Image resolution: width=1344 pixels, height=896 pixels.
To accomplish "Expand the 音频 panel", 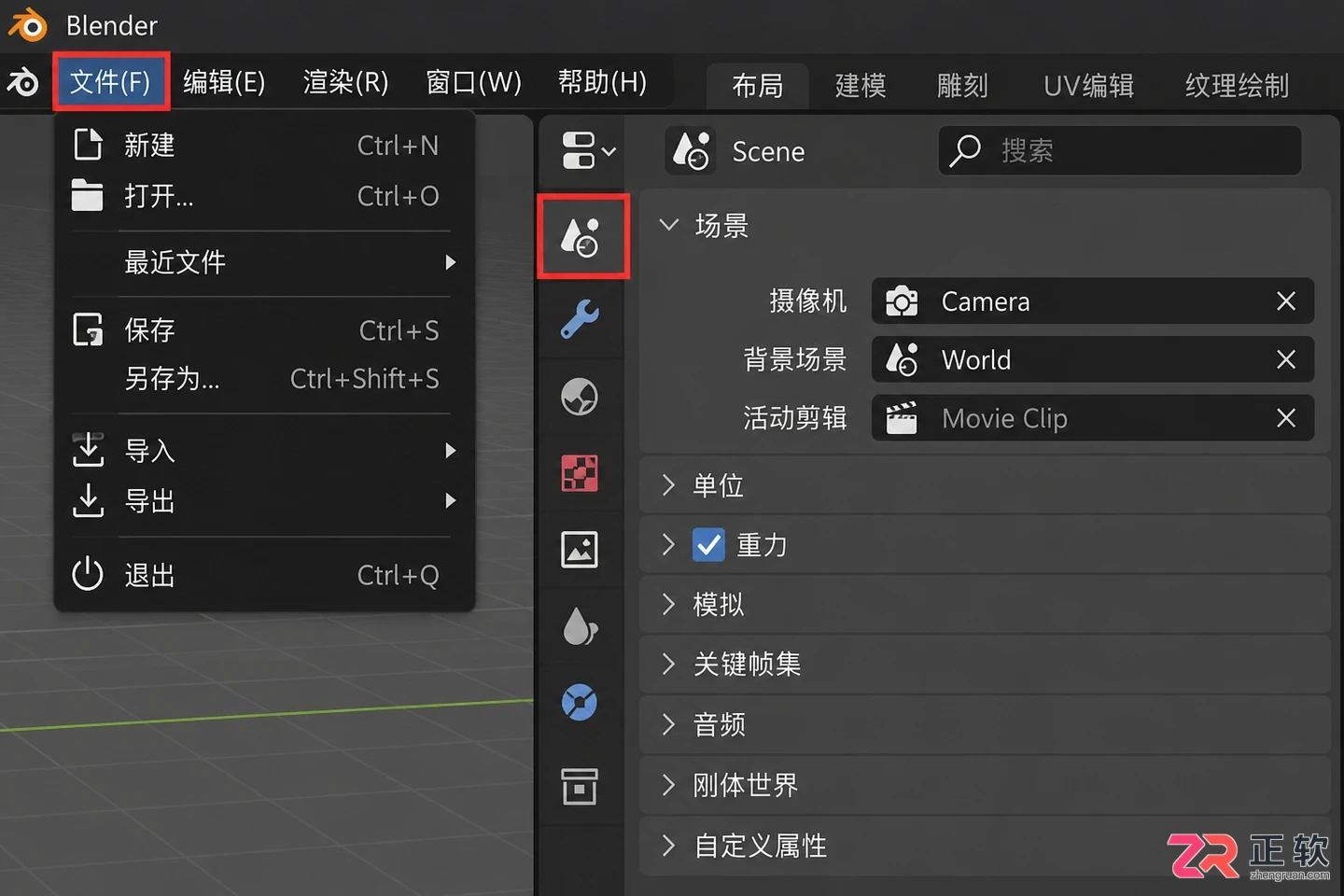I will point(668,724).
